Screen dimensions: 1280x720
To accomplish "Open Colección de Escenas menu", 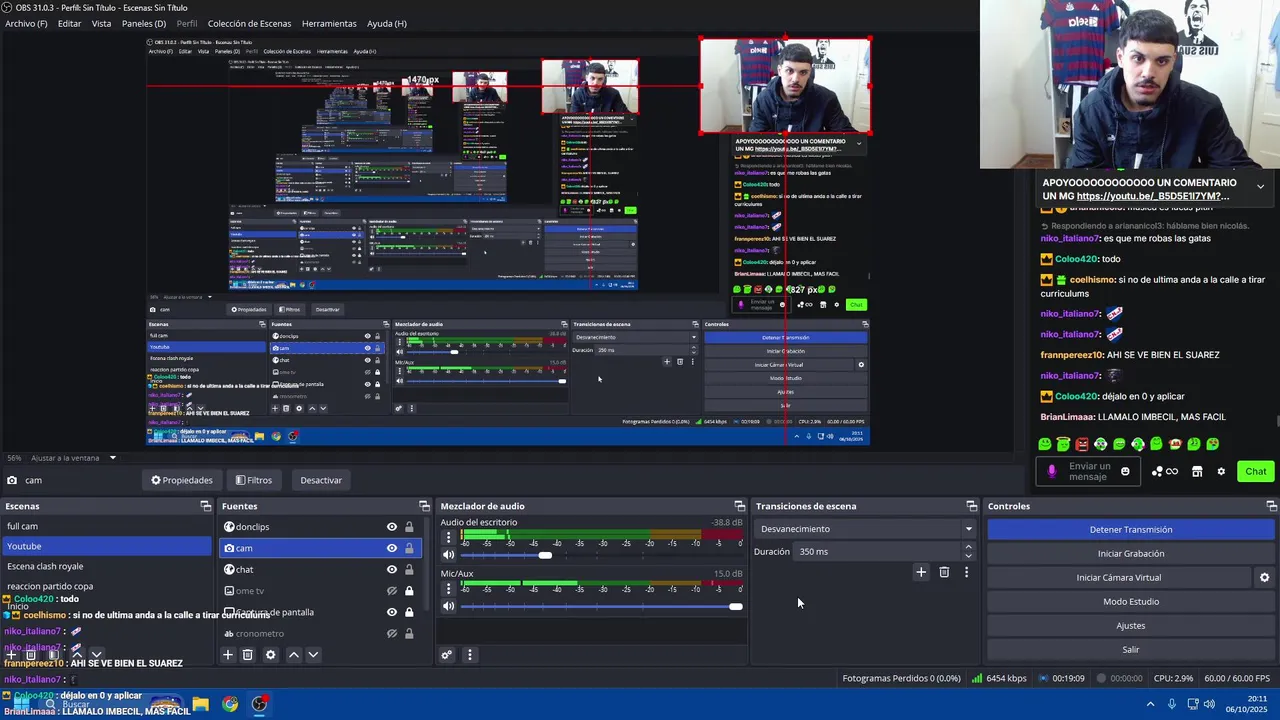I will point(249,23).
